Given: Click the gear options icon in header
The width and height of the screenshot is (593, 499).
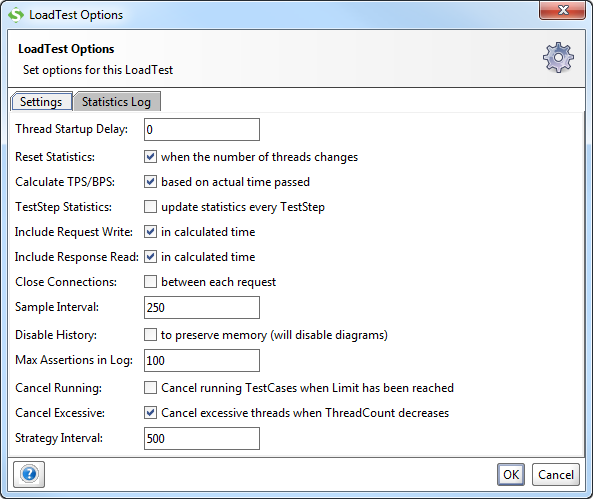Looking at the screenshot, I should click(558, 58).
